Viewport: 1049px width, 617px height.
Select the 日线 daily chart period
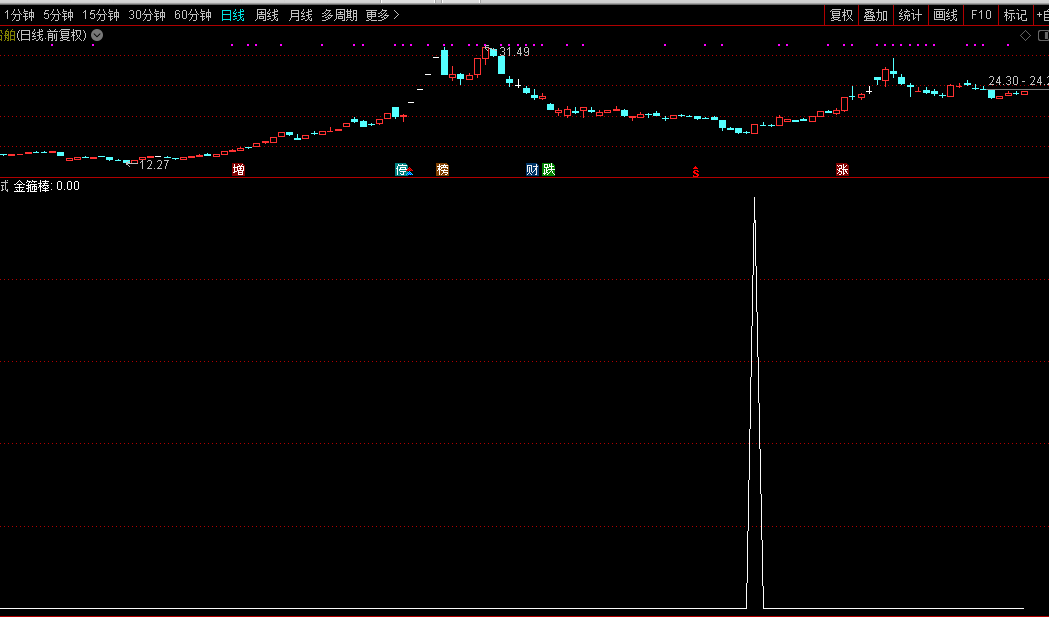pos(232,15)
